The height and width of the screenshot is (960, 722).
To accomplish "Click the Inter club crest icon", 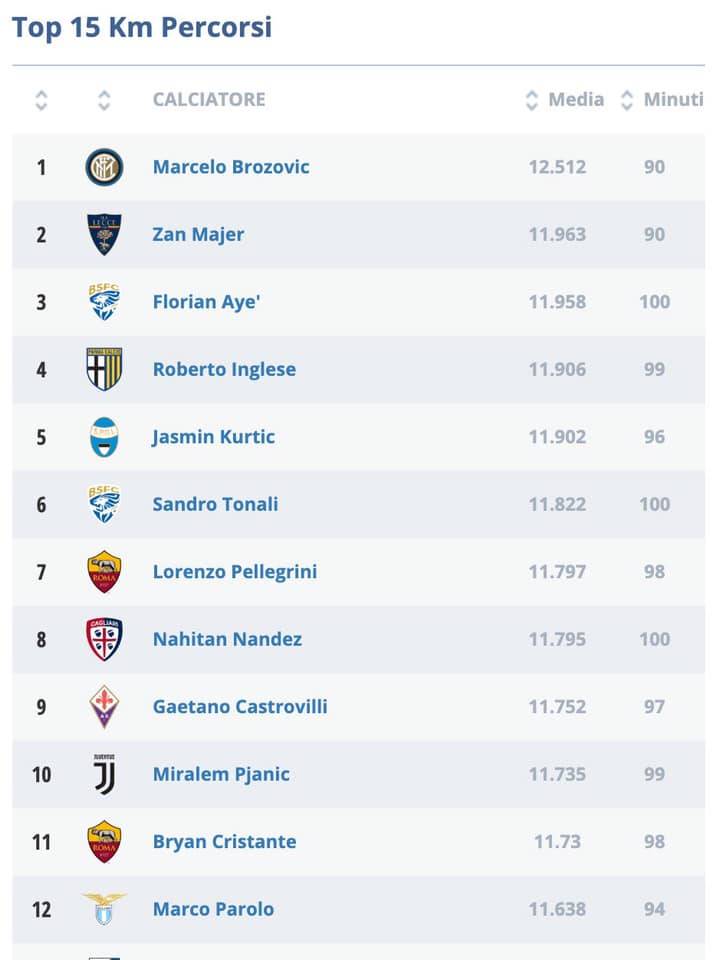I will coord(104,167).
